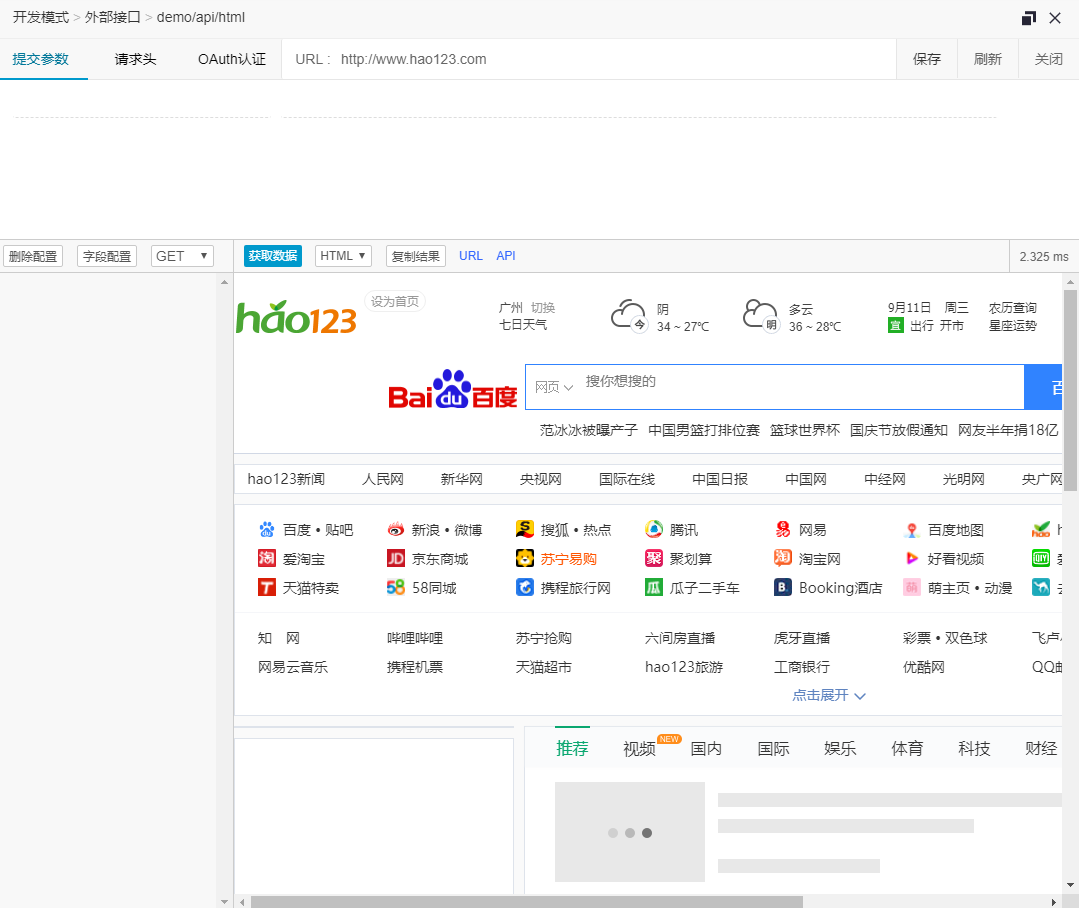This screenshot has height=908, width=1079.
Task: Open the 范冰冰被曝产子 hot search link
Action: [589, 430]
